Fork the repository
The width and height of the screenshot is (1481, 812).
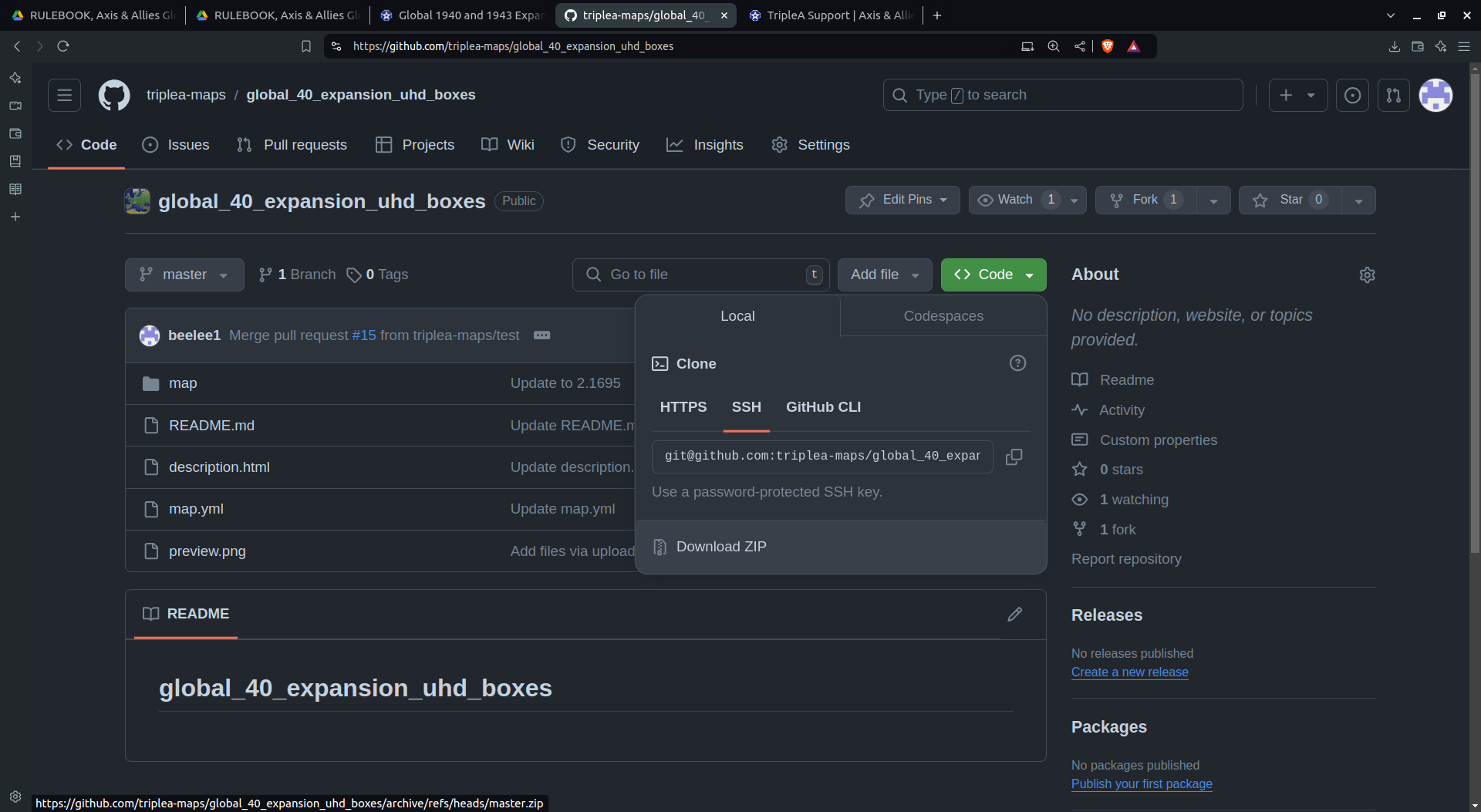(x=1145, y=200)
